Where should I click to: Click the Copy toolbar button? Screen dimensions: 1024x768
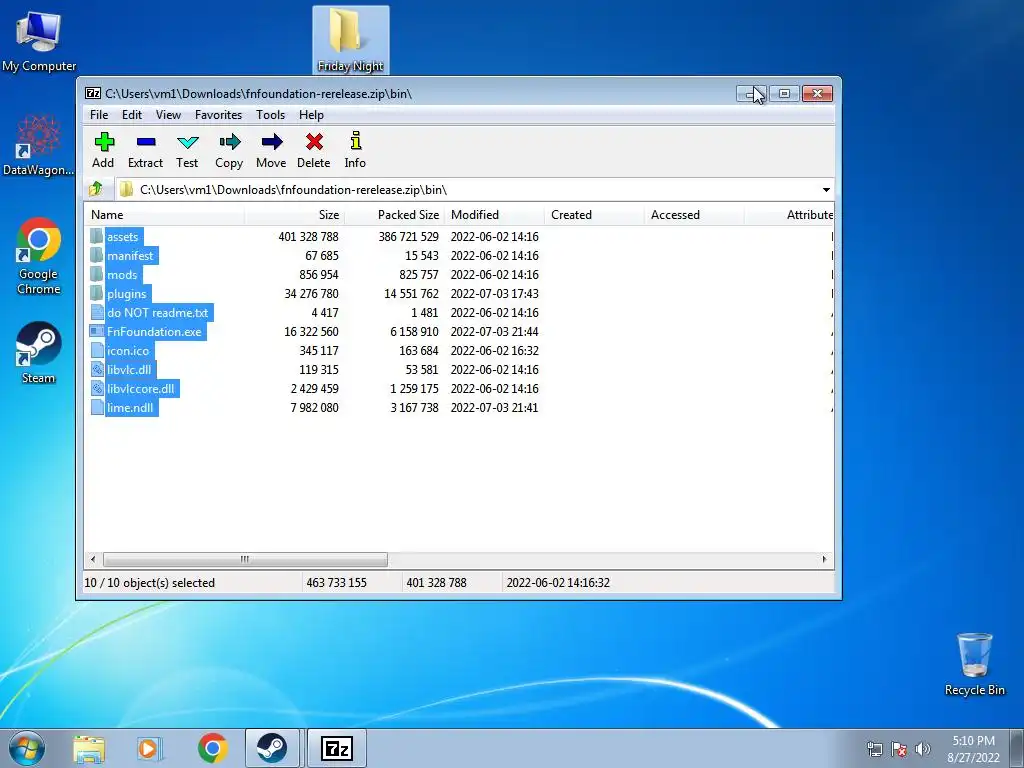coord(229,150)
